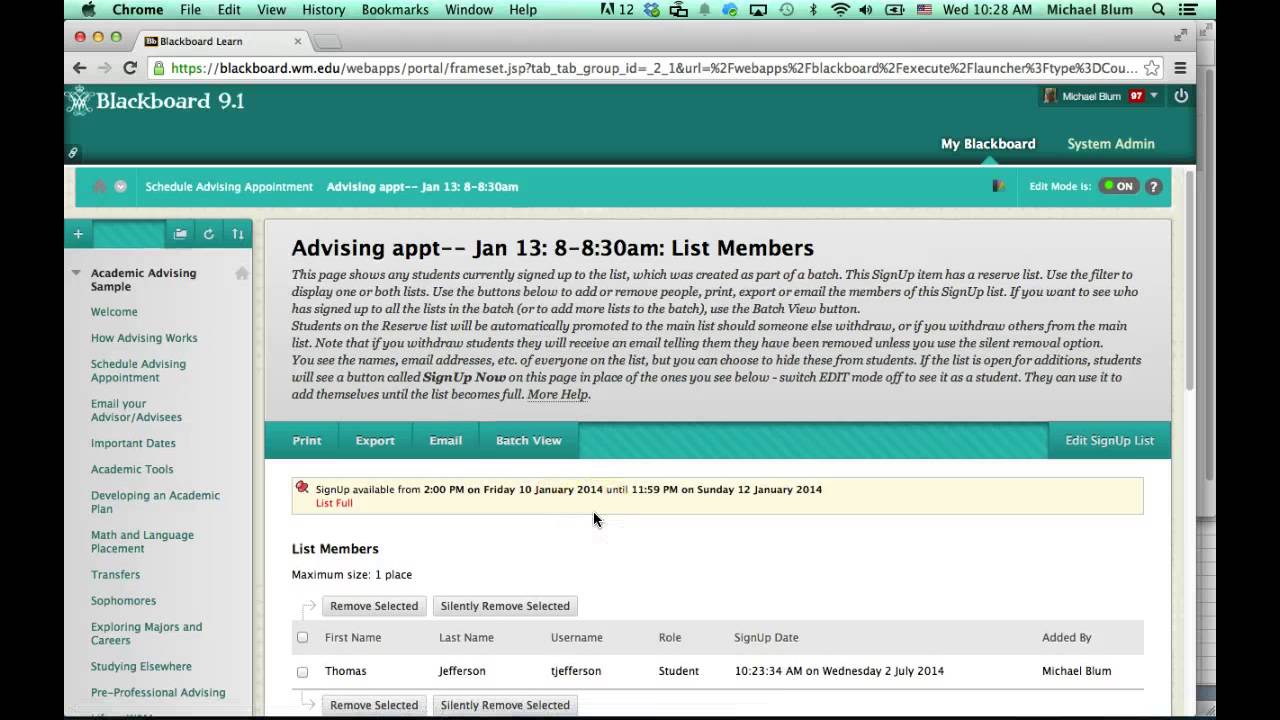The image size is (1280, 720).
Task: Click the bottom Remove Selected button
Action: (x=374, y=705)
